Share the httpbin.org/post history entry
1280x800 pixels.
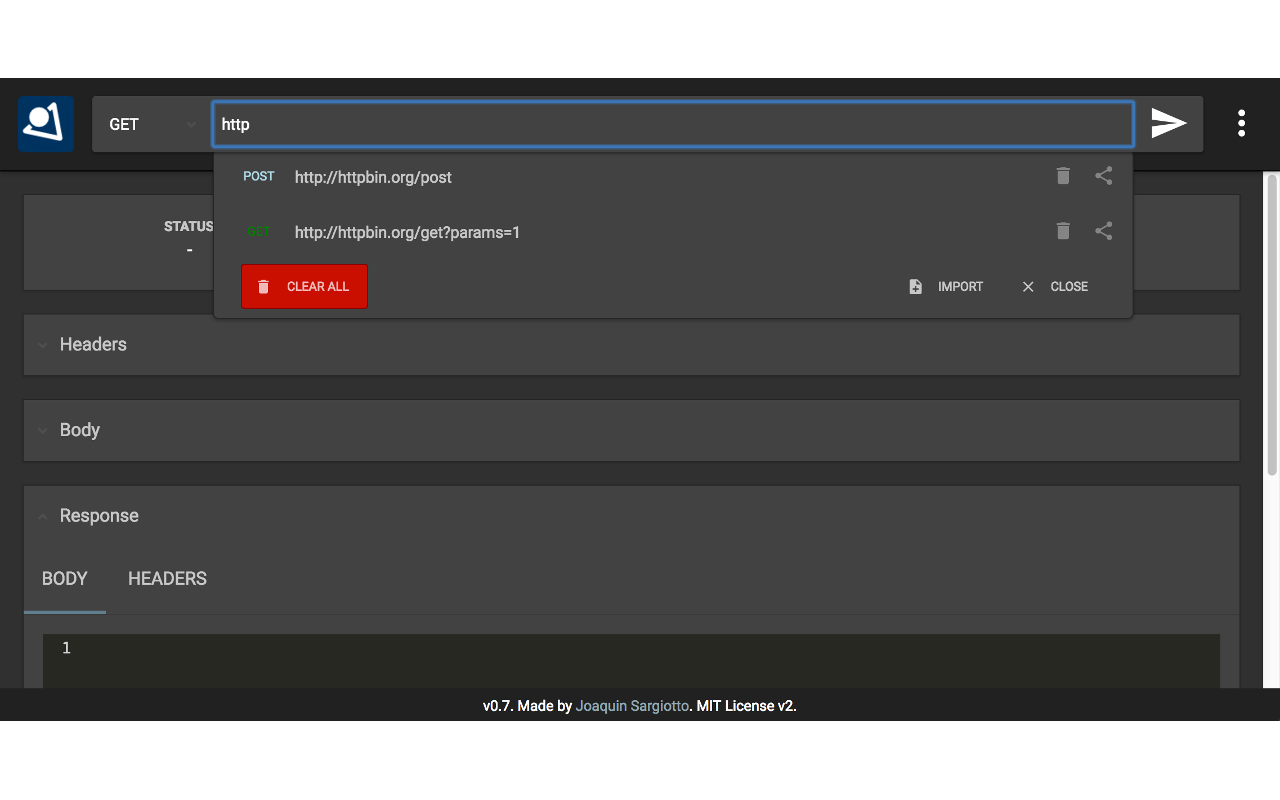[x=1103, y=176]
